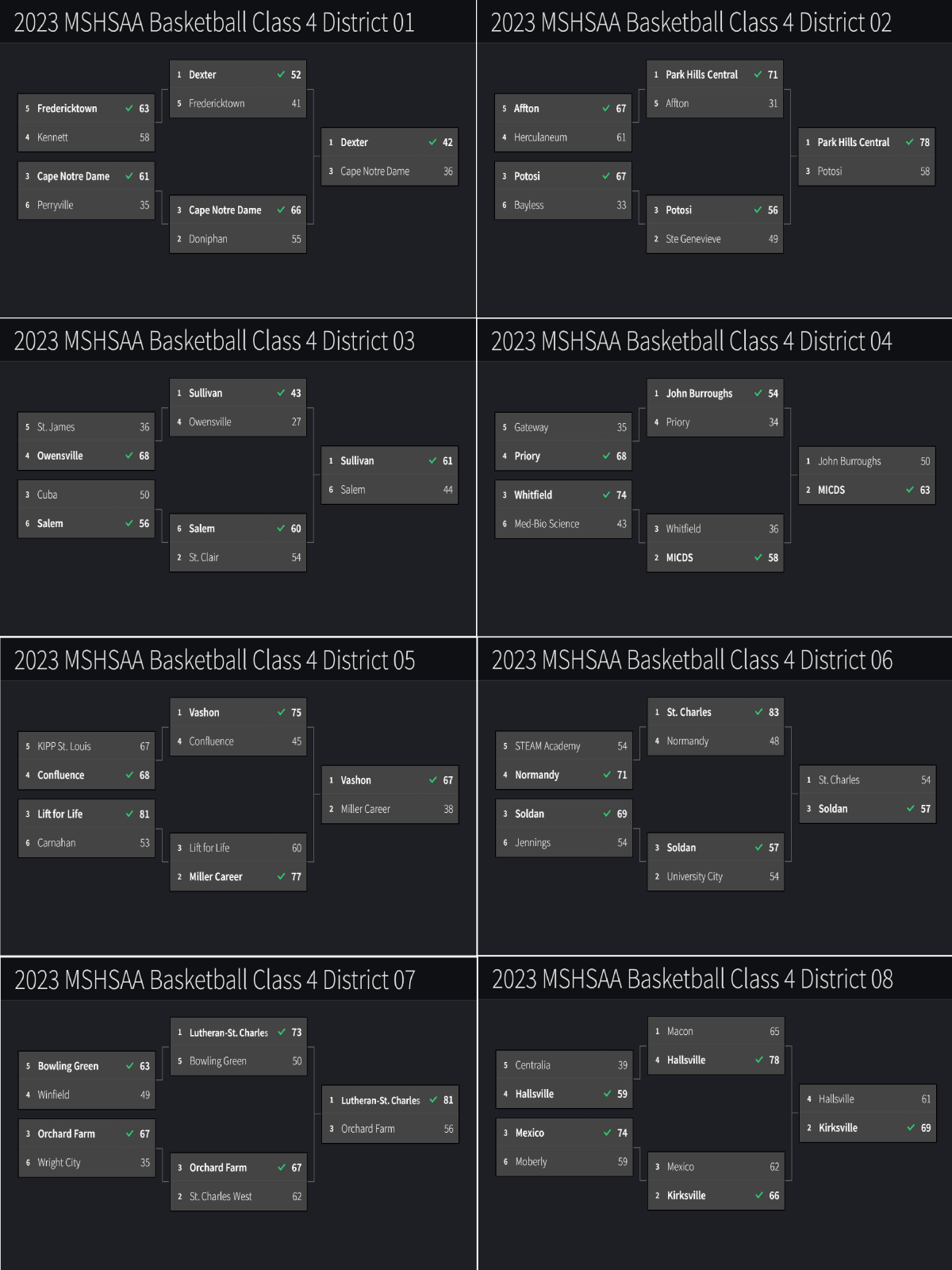This screenshot has height=1270, width=952.
Task: Open the District 03 bracket title
Action: click(x=214, y=341)
